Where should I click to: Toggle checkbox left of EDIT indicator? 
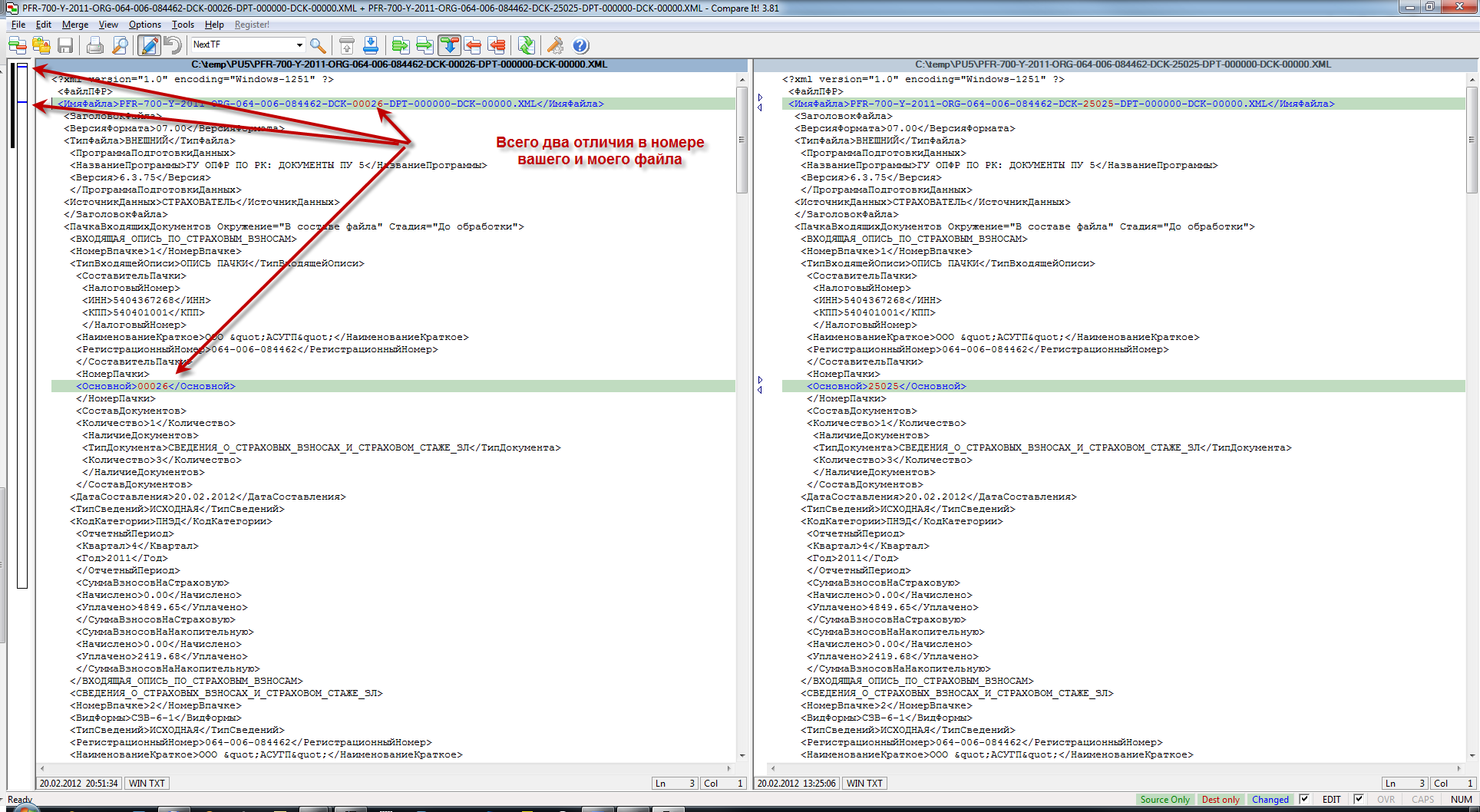pyautogui.click(x=1304, y=799)
